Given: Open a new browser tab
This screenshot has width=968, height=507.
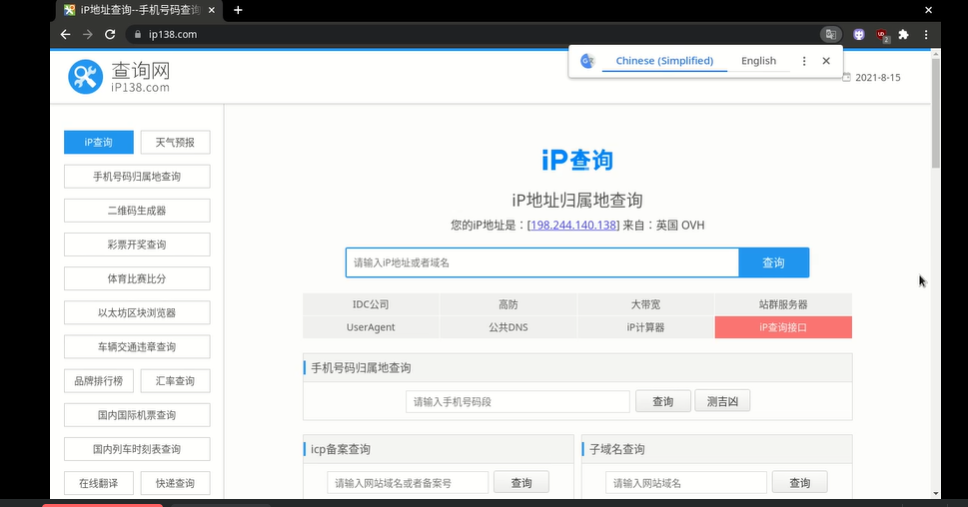Looking at the screenshot, I should (x=238, y=10).
